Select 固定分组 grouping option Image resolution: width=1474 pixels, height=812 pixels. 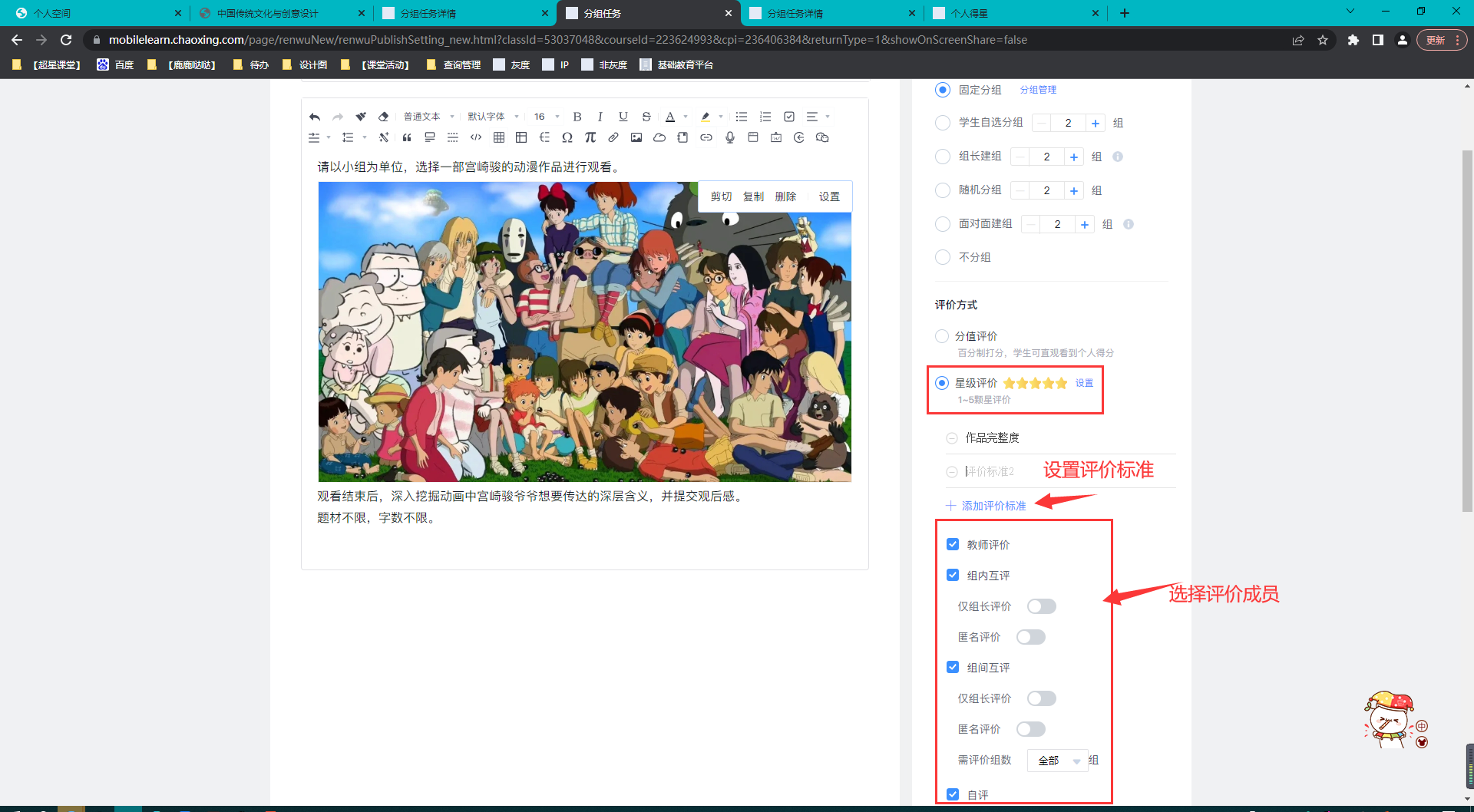[943, 90]
